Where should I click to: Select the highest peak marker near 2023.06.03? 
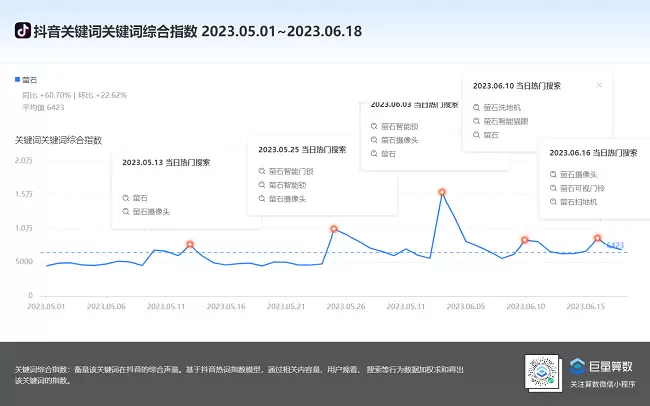441,192
